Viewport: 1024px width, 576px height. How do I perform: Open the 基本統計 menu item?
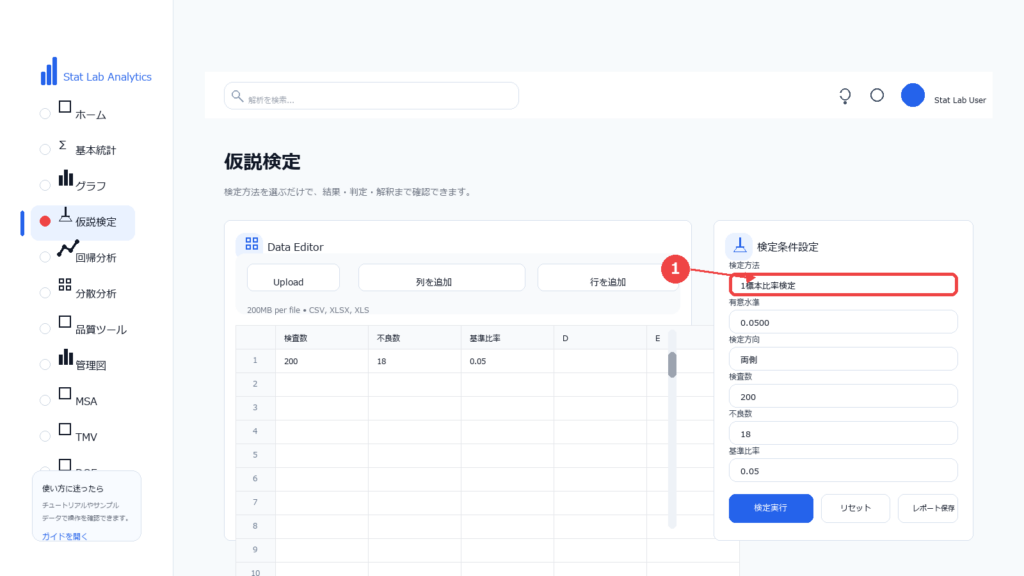pyautogui.click(x=95, y=150)
